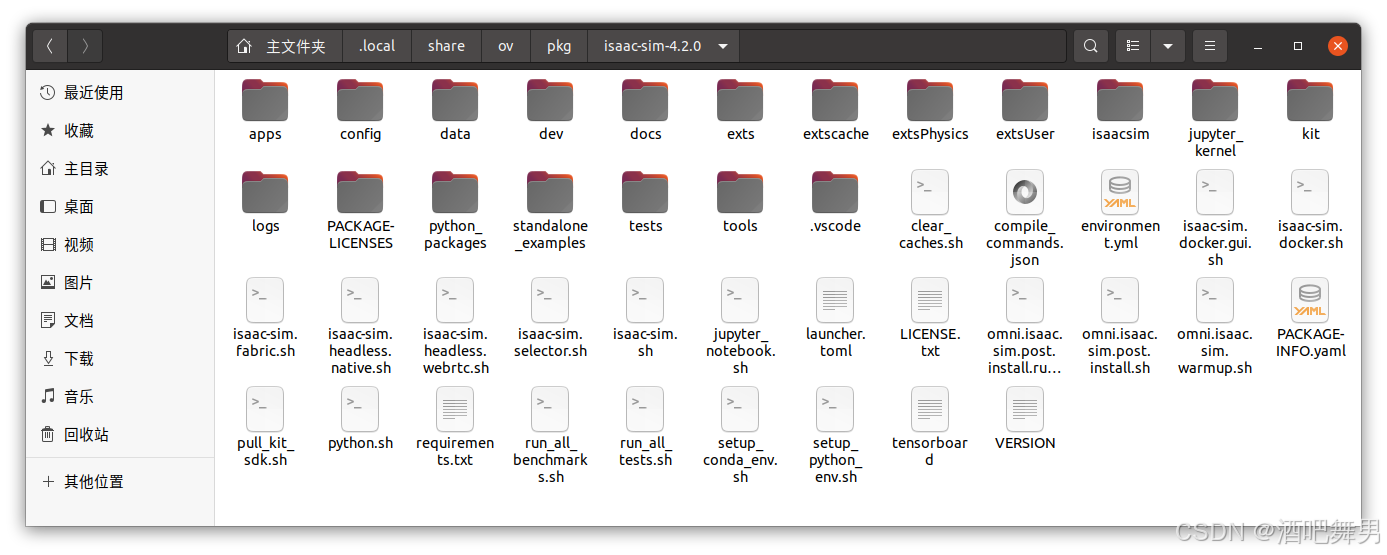Select PACKAGE-INFO.yaml file icon
The image size is (1387, 555).
click(x=1310, y=300)
